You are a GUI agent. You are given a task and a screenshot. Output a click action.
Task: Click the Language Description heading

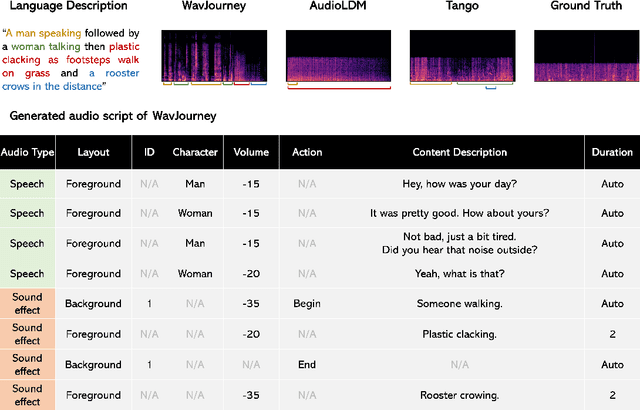click(x=68, y=7)
